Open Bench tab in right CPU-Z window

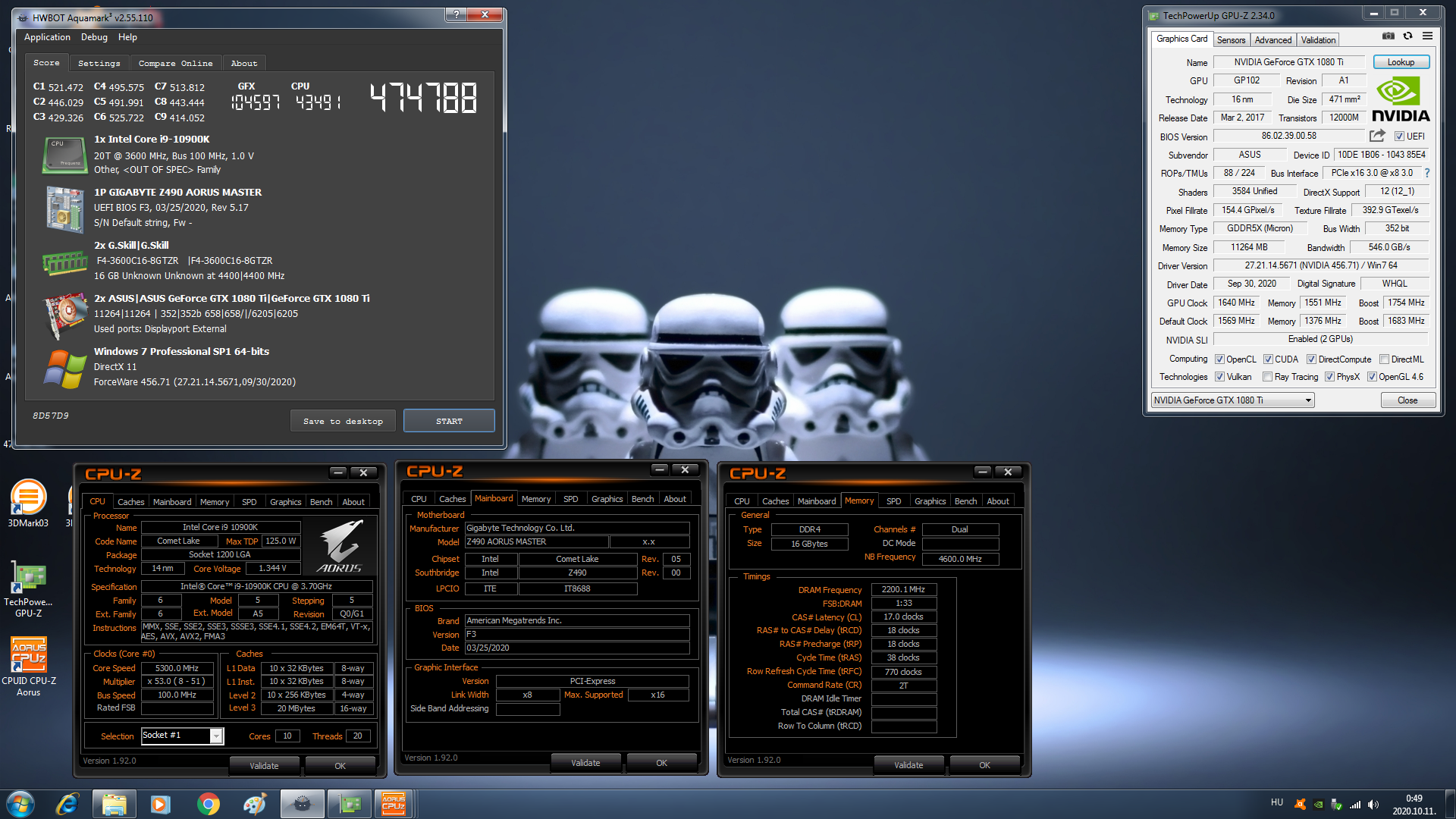click(x=965, y=501)
